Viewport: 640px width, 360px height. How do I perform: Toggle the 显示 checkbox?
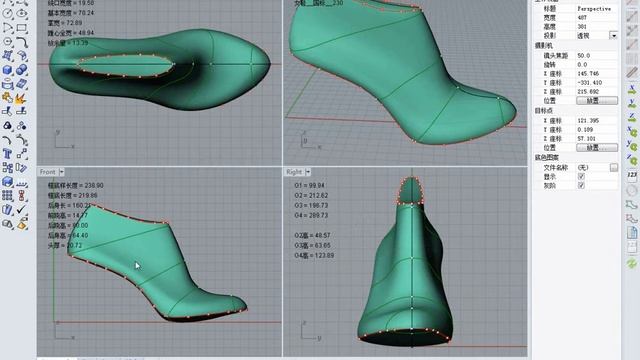[581, 177]
